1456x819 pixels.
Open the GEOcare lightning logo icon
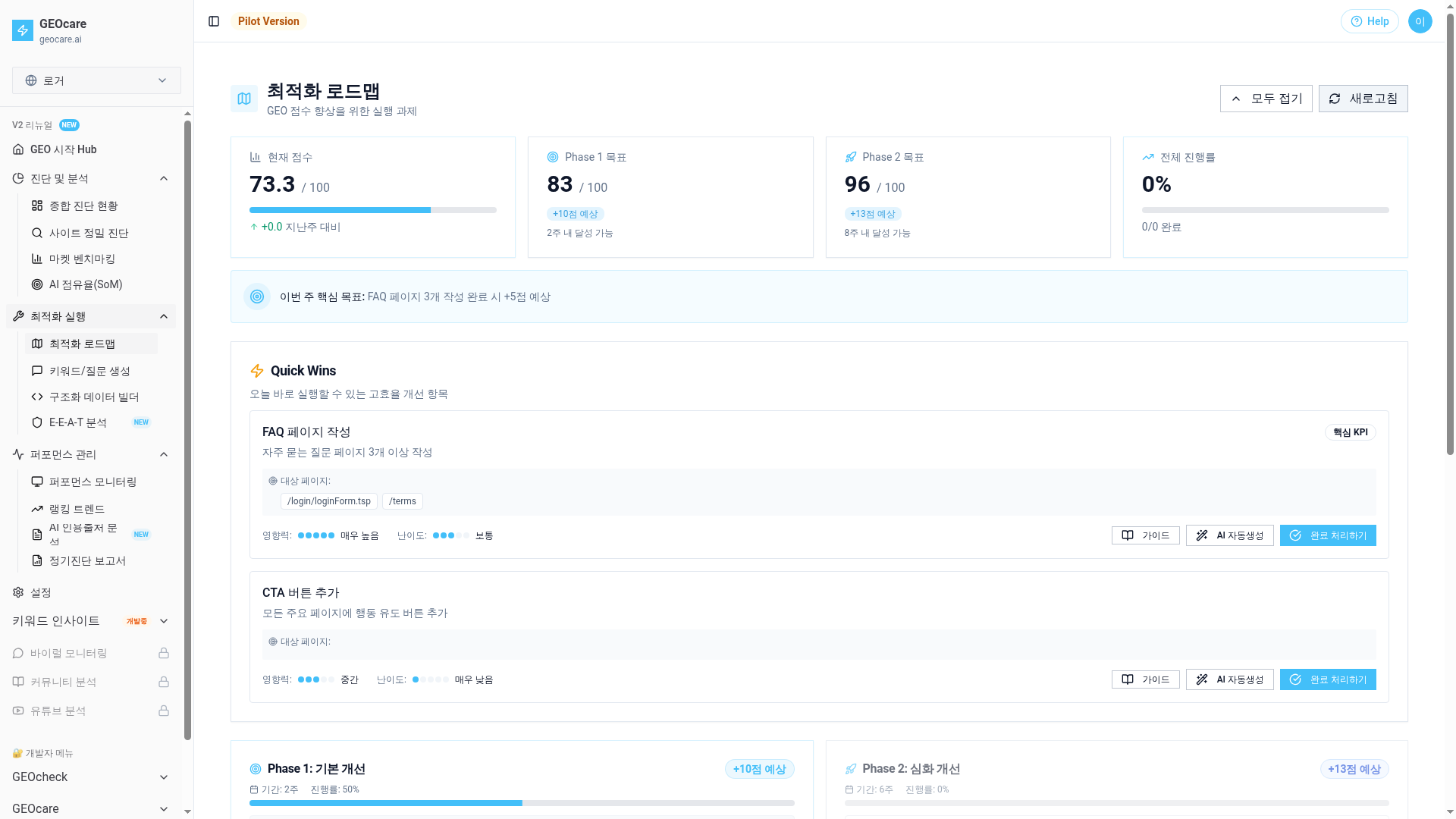(22, 30)
